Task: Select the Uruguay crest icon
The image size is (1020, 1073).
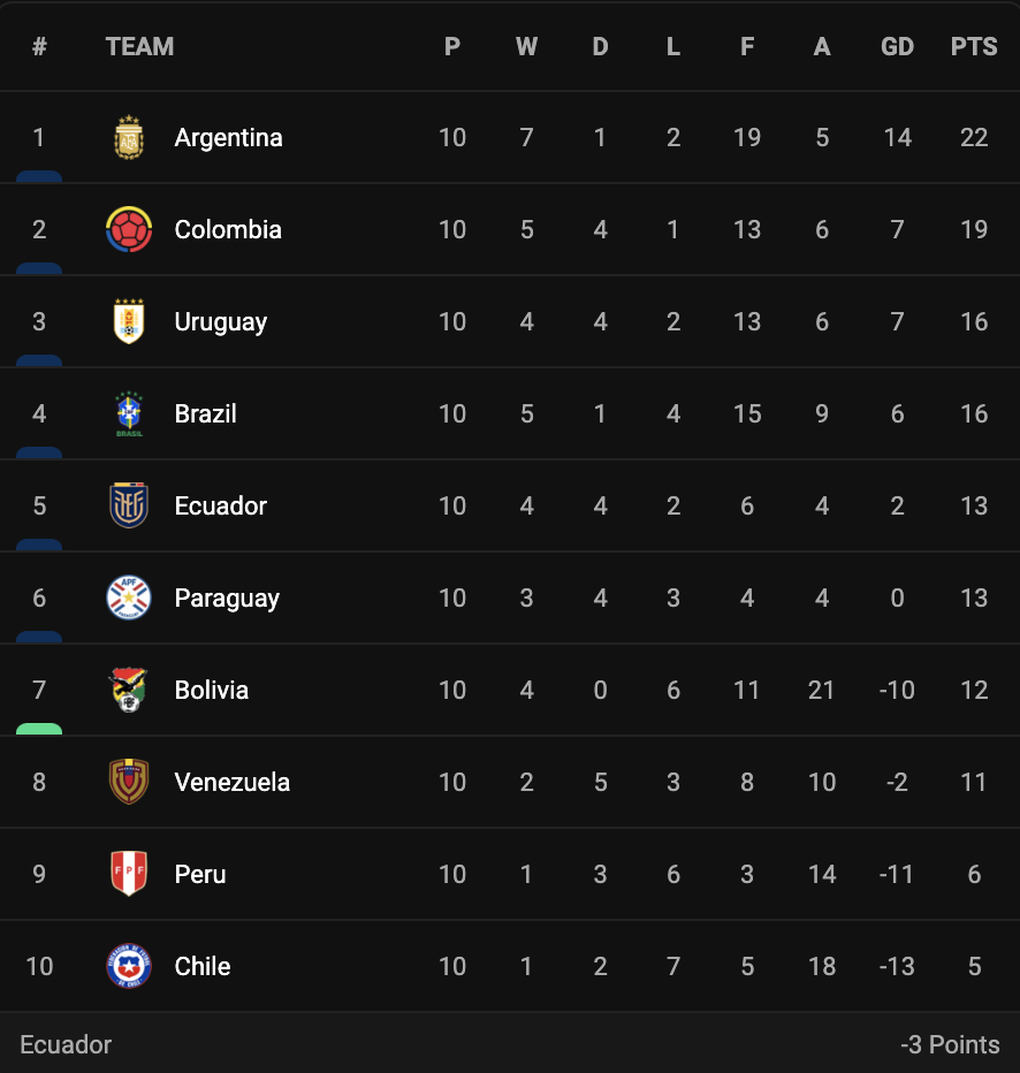Action: coord(129,322)
